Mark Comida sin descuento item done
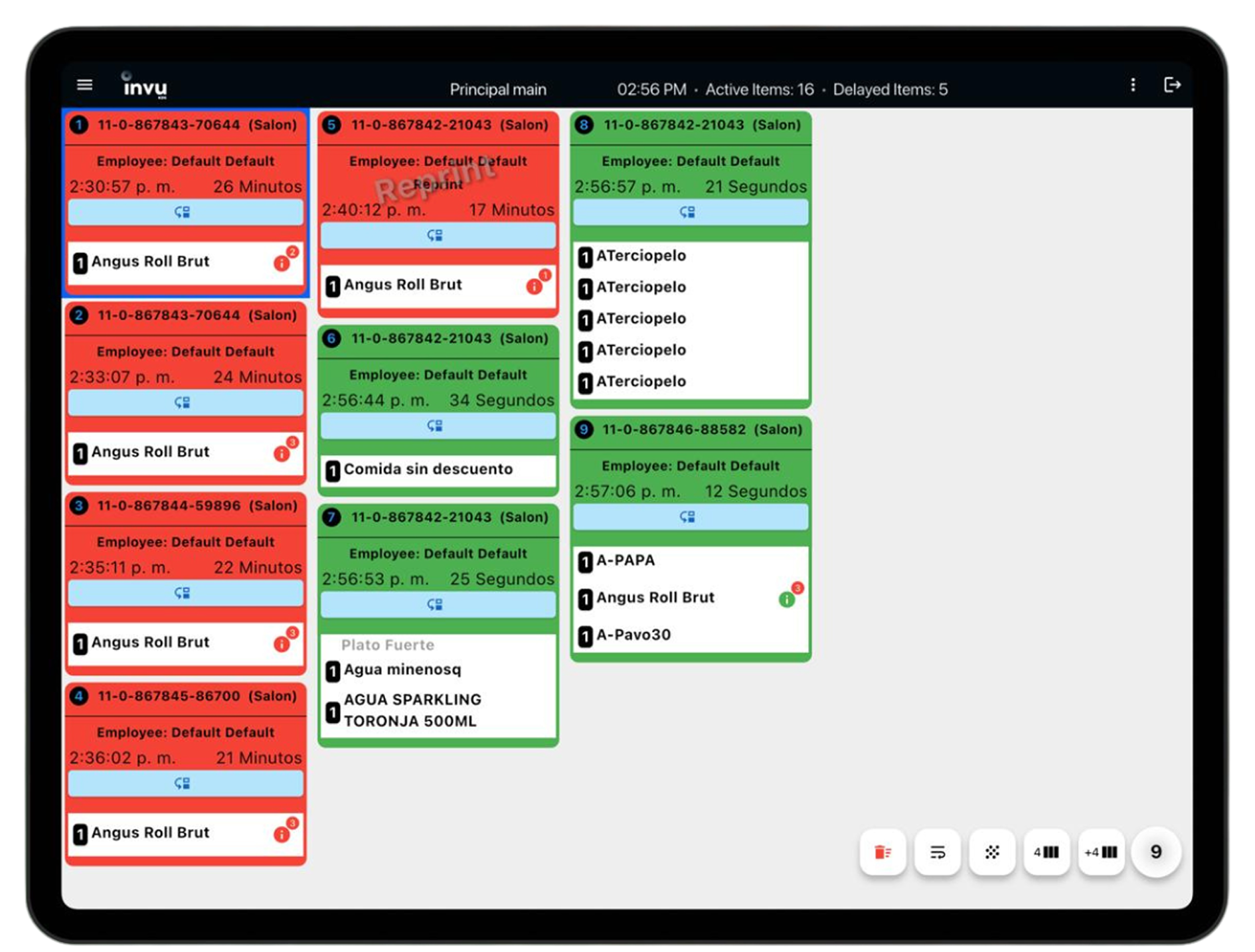 [x=428, y=469]
